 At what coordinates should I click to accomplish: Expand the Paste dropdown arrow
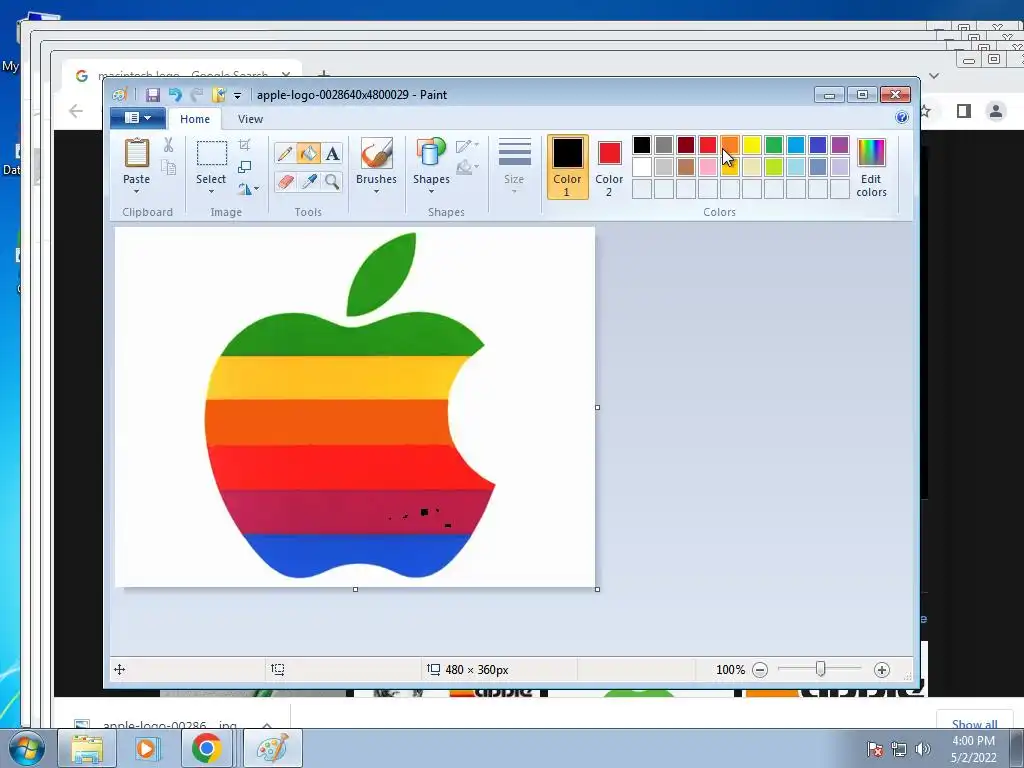point(136,191)
